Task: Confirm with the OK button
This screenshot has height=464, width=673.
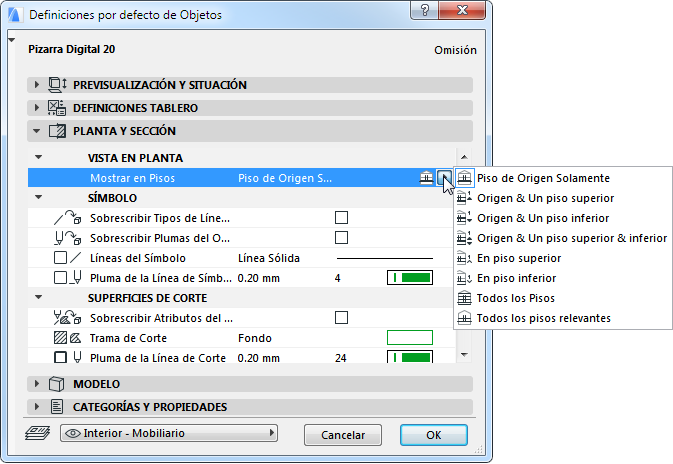Action: pyautogui.click(x=434, y=435)
